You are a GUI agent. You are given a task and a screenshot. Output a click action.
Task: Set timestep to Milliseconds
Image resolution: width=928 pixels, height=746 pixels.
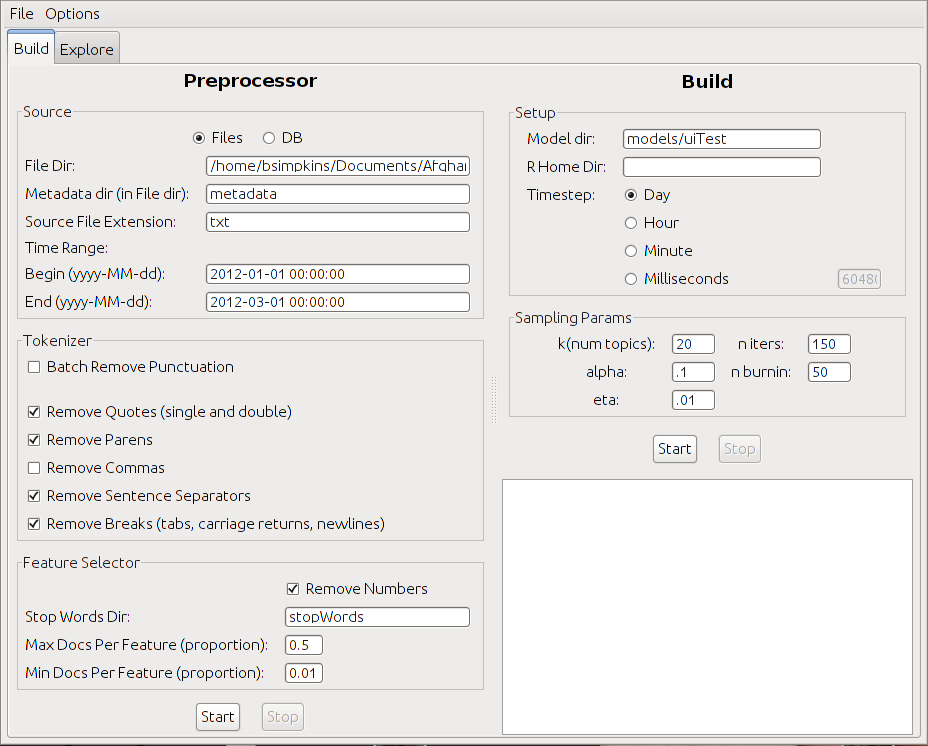click(x=631, y=279)
